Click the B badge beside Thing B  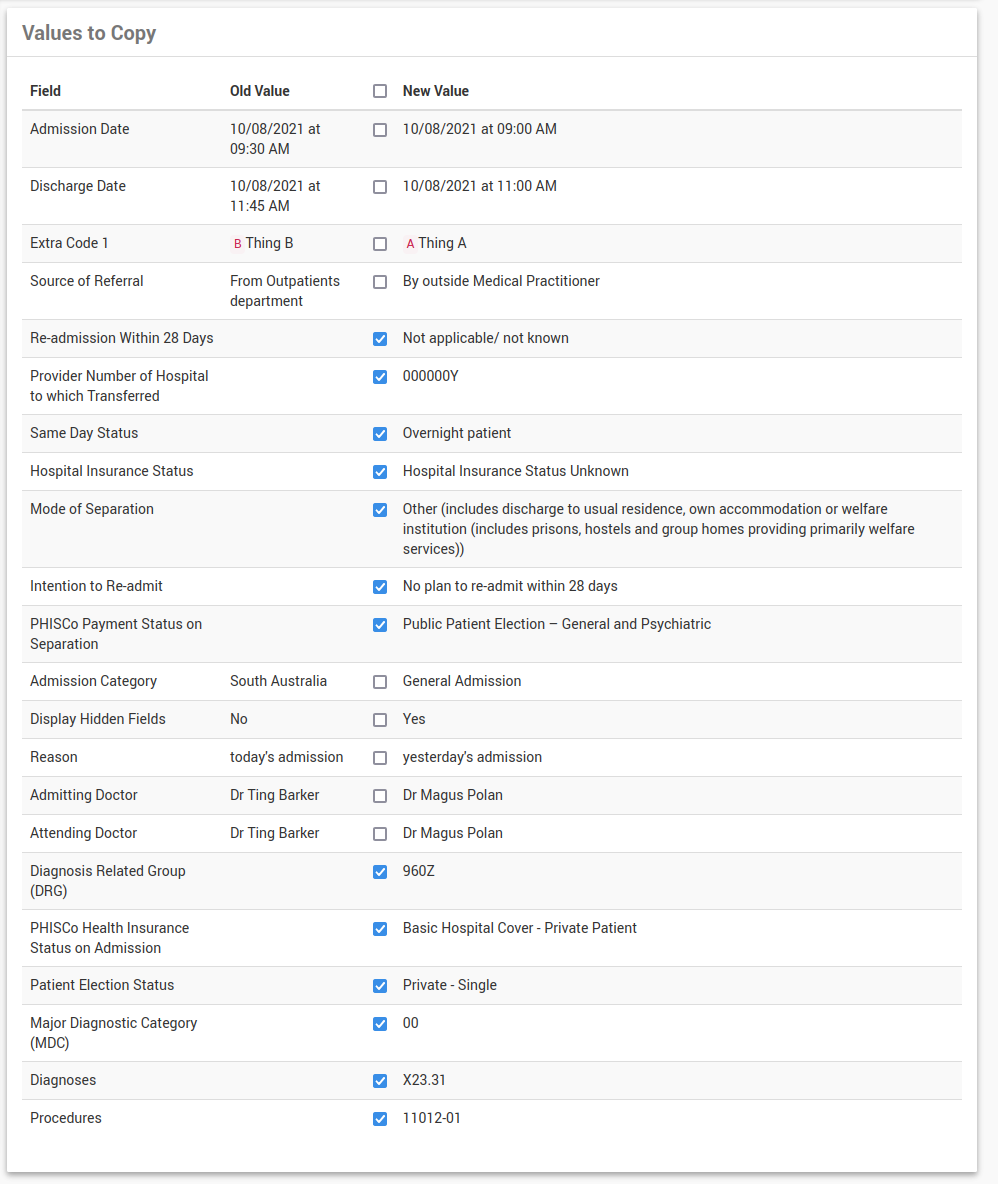point(237,244)
